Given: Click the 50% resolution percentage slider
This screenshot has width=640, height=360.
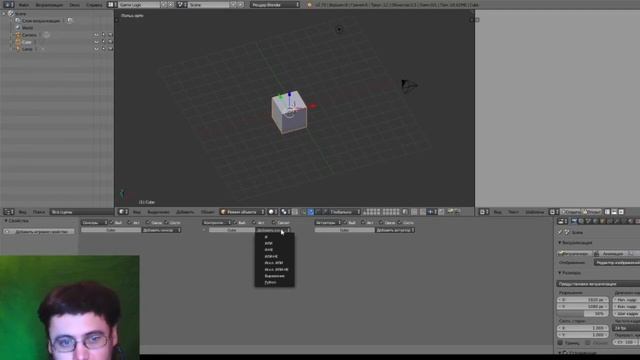Looking at the screenshot, I should (583, 313).
